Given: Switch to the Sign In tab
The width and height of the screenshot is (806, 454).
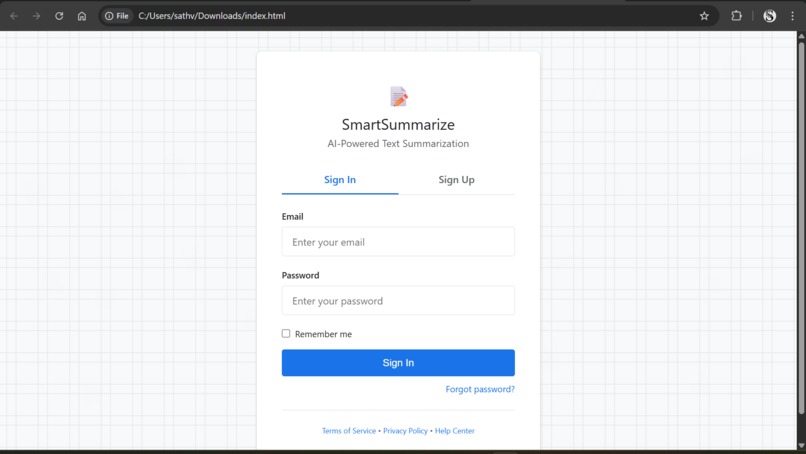Looking at the screenshot, I should (340, 180).
